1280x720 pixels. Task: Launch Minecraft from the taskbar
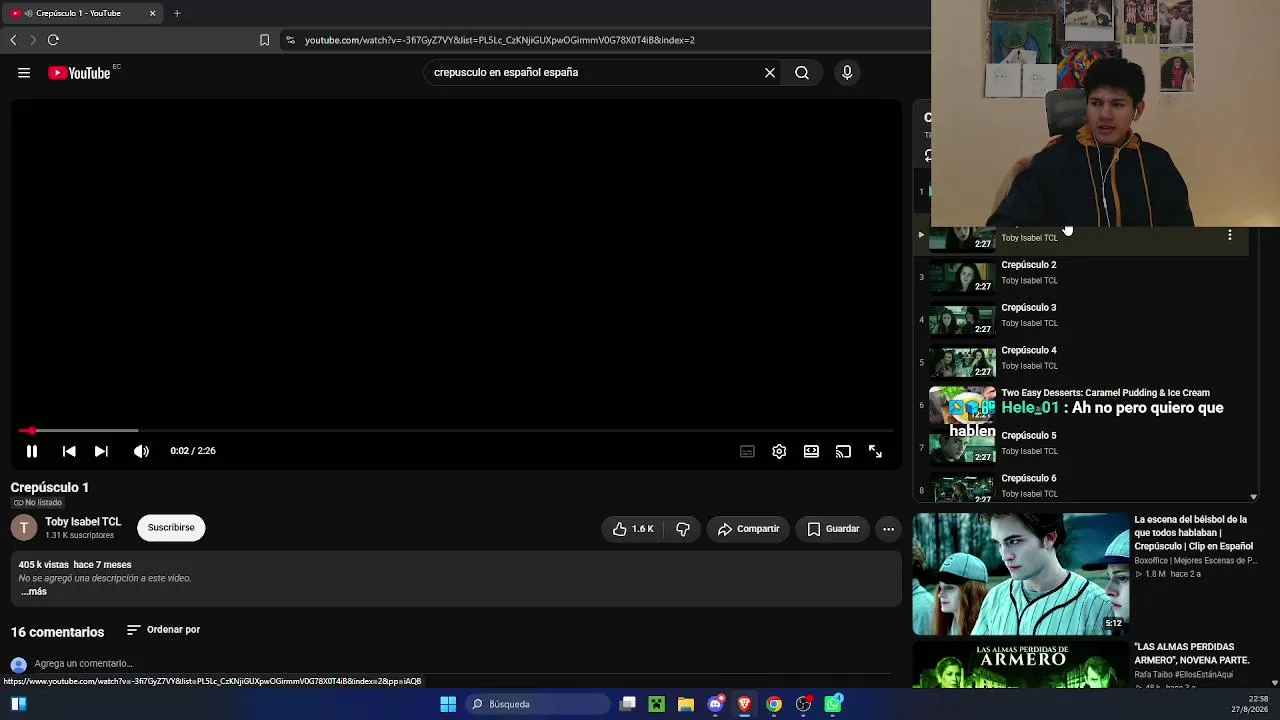(657, 704)
